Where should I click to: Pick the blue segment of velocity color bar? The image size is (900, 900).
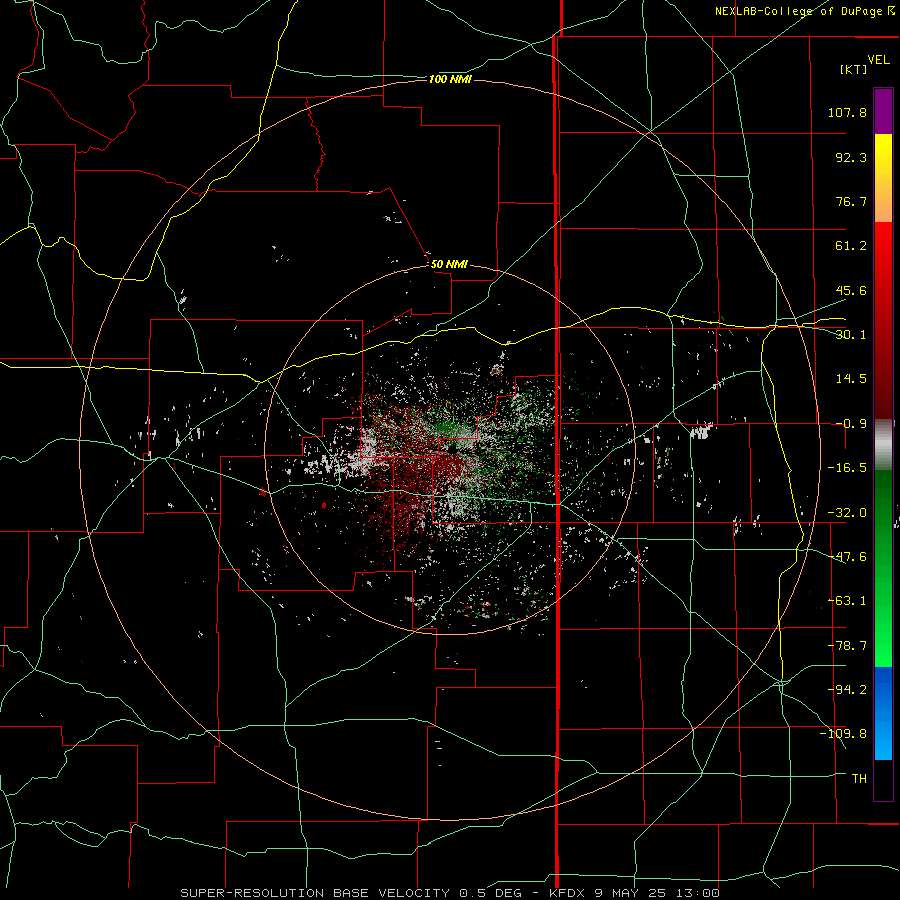883,713
